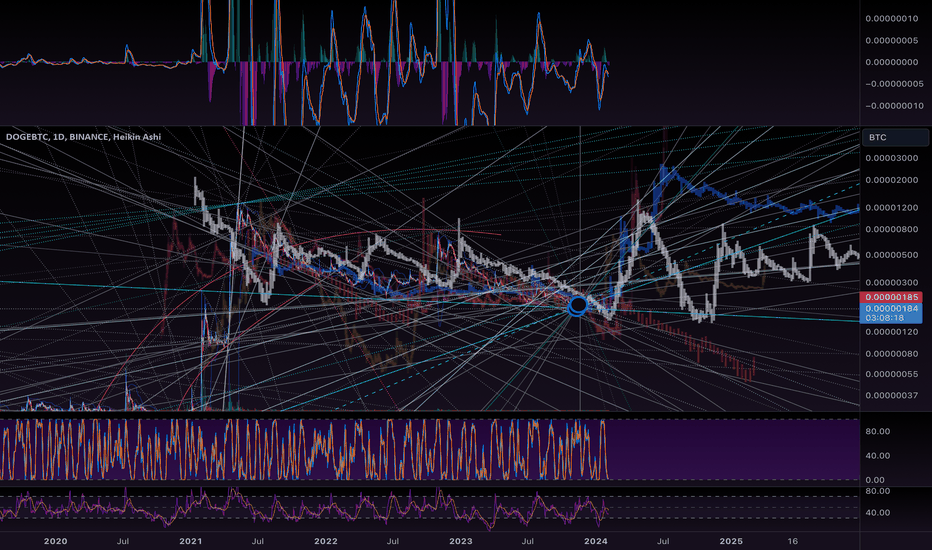Click the −0.00000005 value on top indicator scale

coord(893,84)
